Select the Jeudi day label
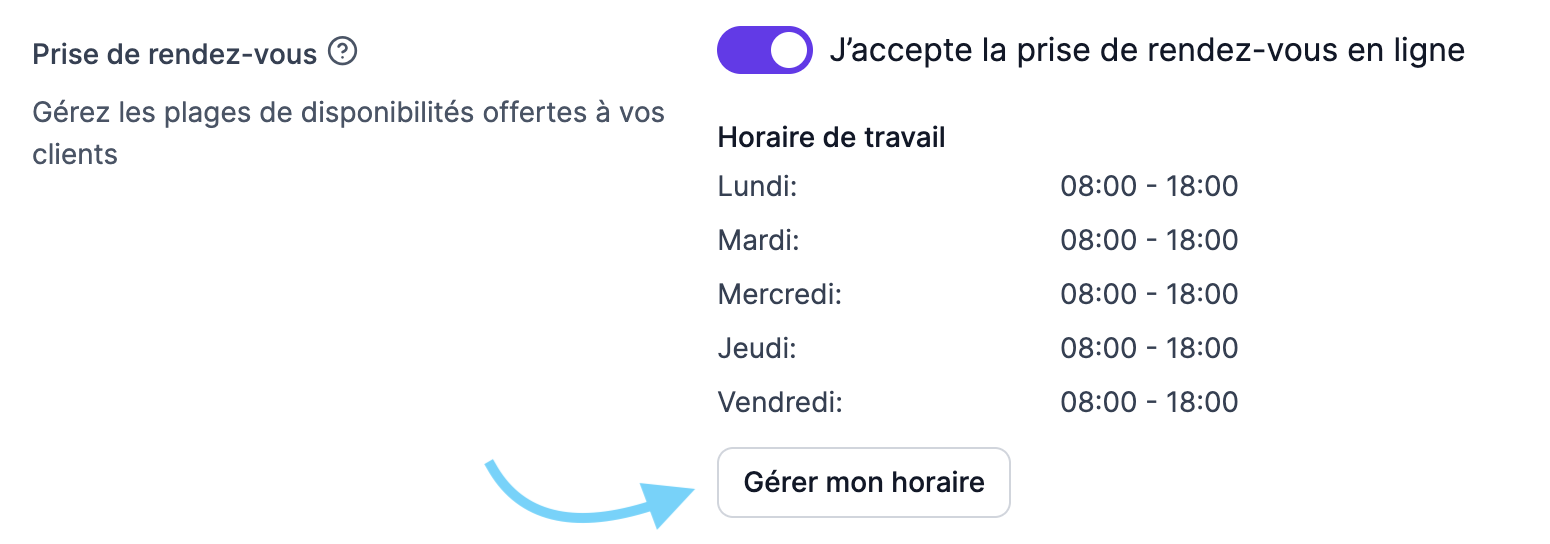 (757, 348)
